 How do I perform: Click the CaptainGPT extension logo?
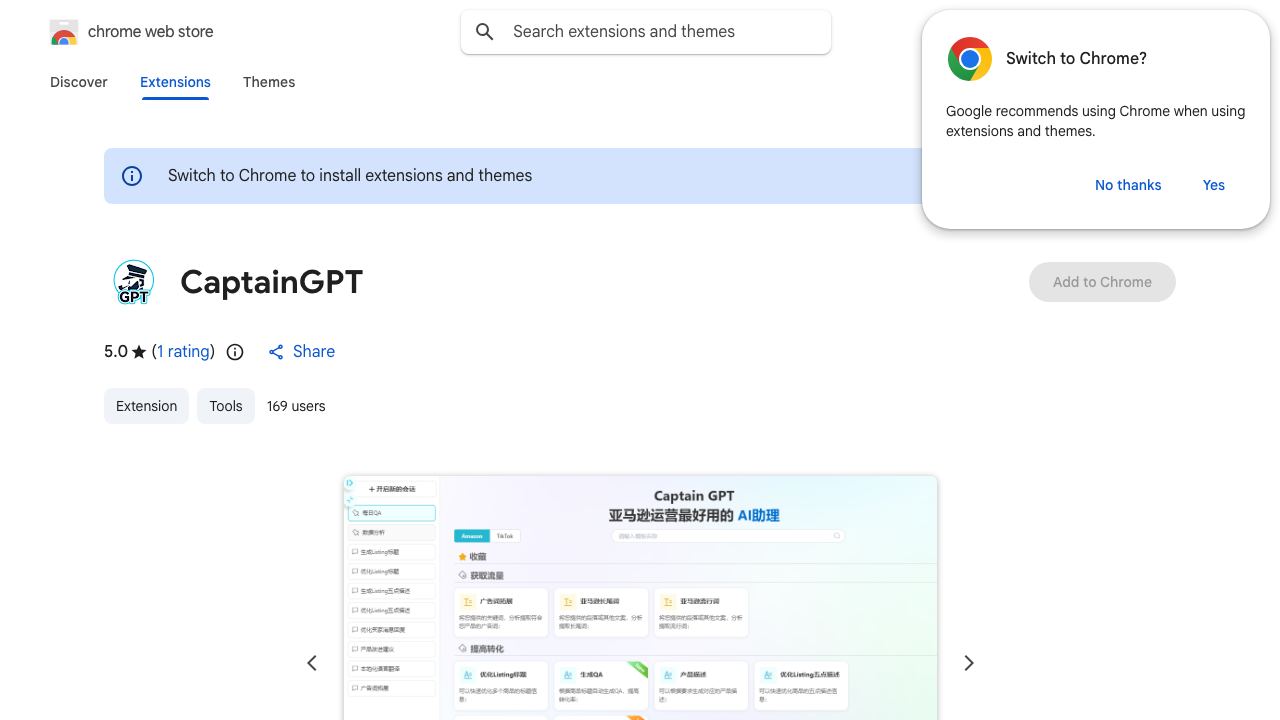(x=134, y=282)
